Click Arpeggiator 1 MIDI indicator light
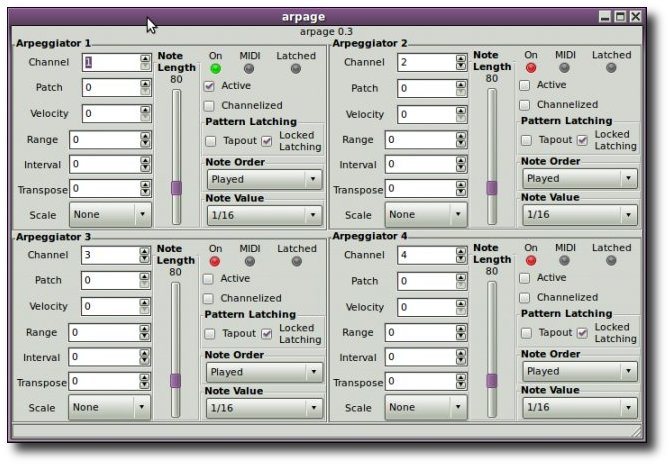The image size is (670, 466). click(249, 68)
